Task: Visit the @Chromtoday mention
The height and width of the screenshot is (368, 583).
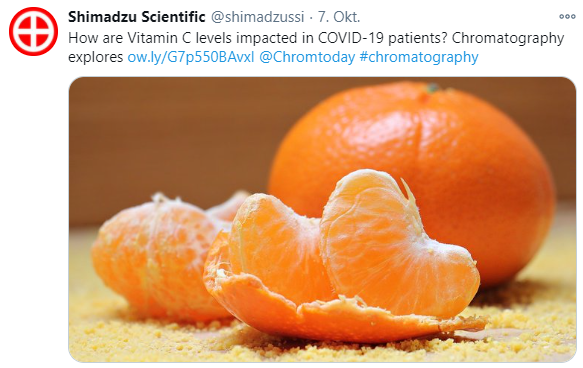Action: pos(307,57)
